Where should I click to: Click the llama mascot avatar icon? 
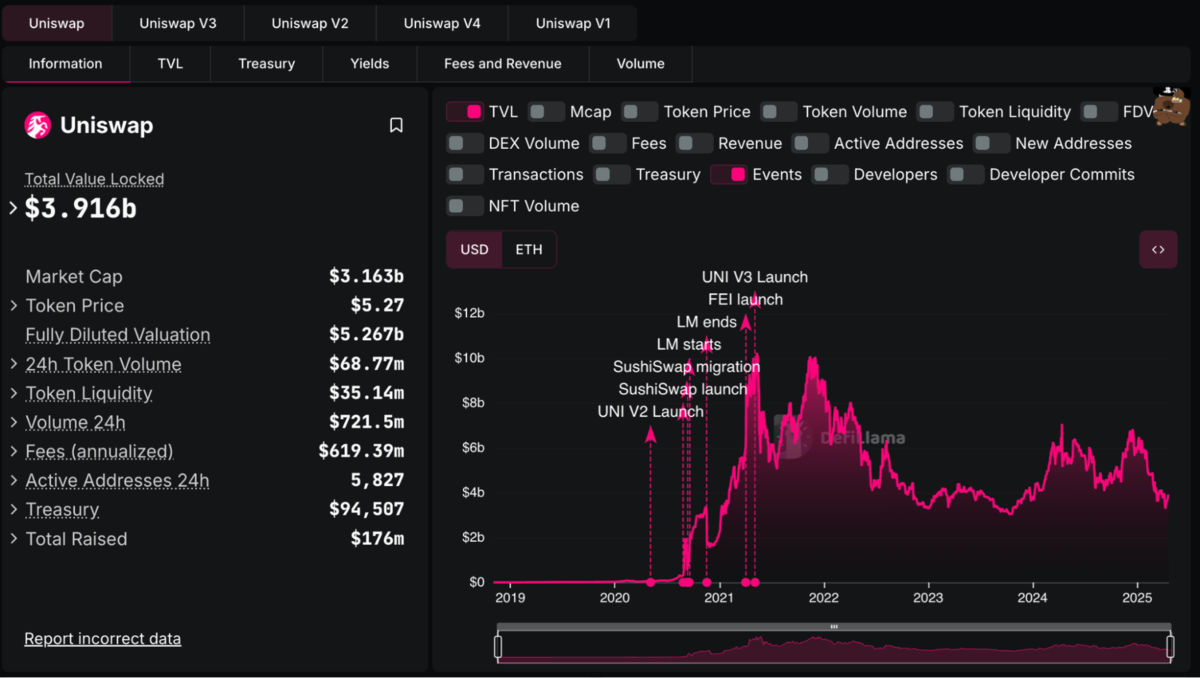(x=1171, y=105)
